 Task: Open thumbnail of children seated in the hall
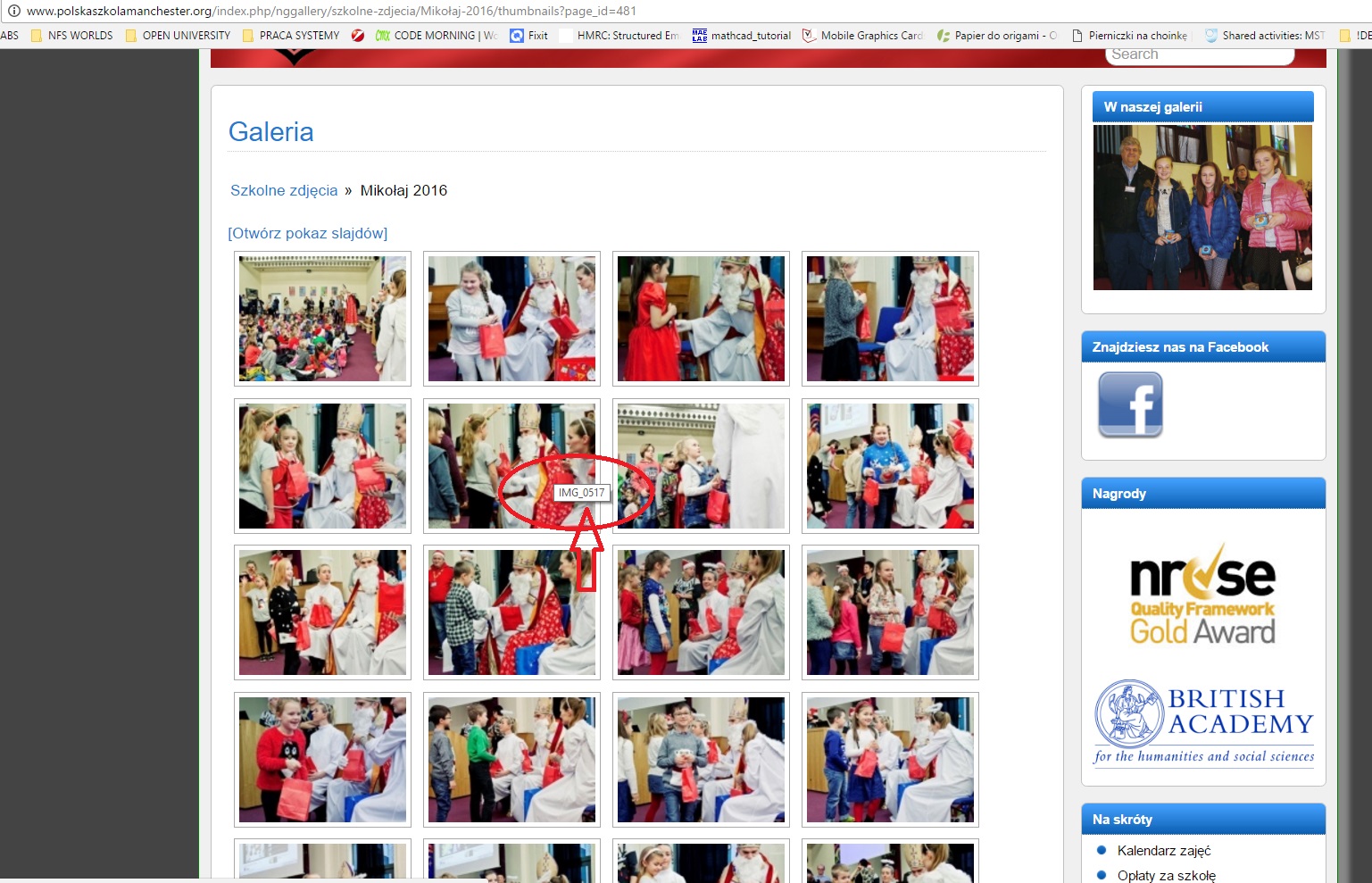click(322, 319)
